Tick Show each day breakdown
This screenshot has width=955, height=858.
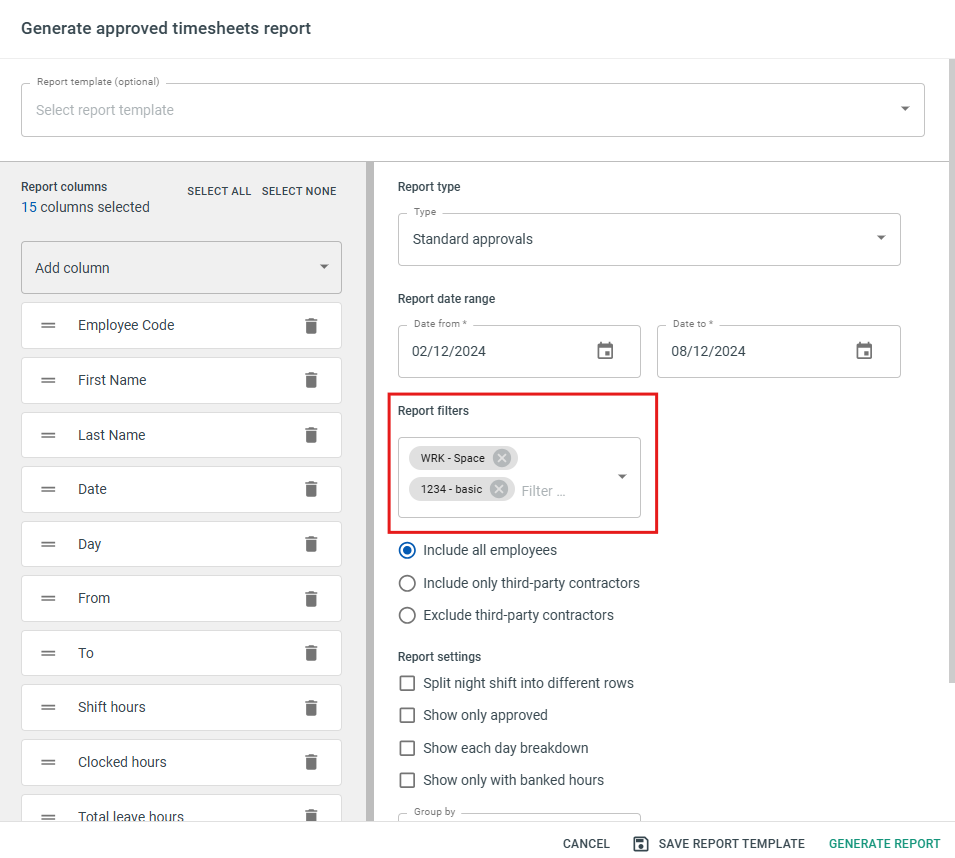[x=407, y=748]
